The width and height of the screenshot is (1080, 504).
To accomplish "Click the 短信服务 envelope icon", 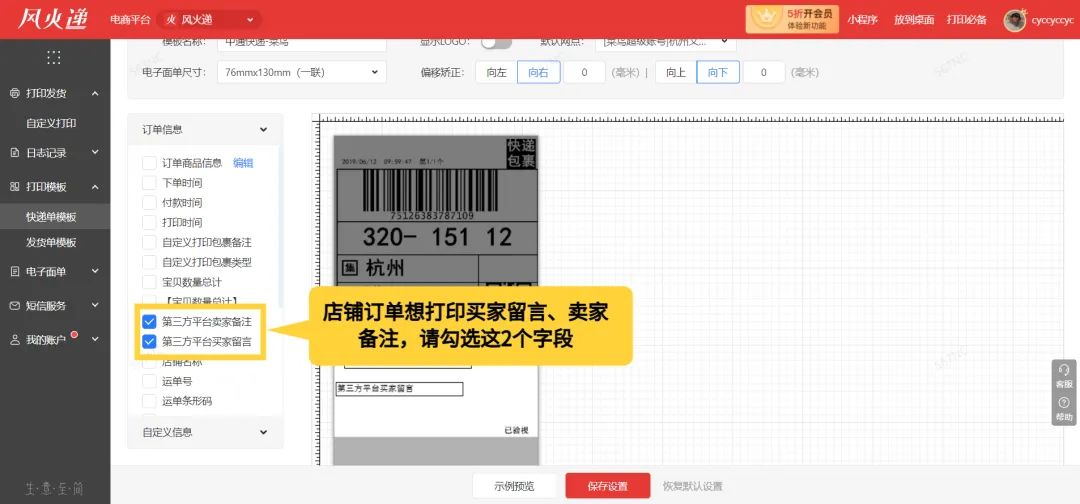I will click(14, 305).
